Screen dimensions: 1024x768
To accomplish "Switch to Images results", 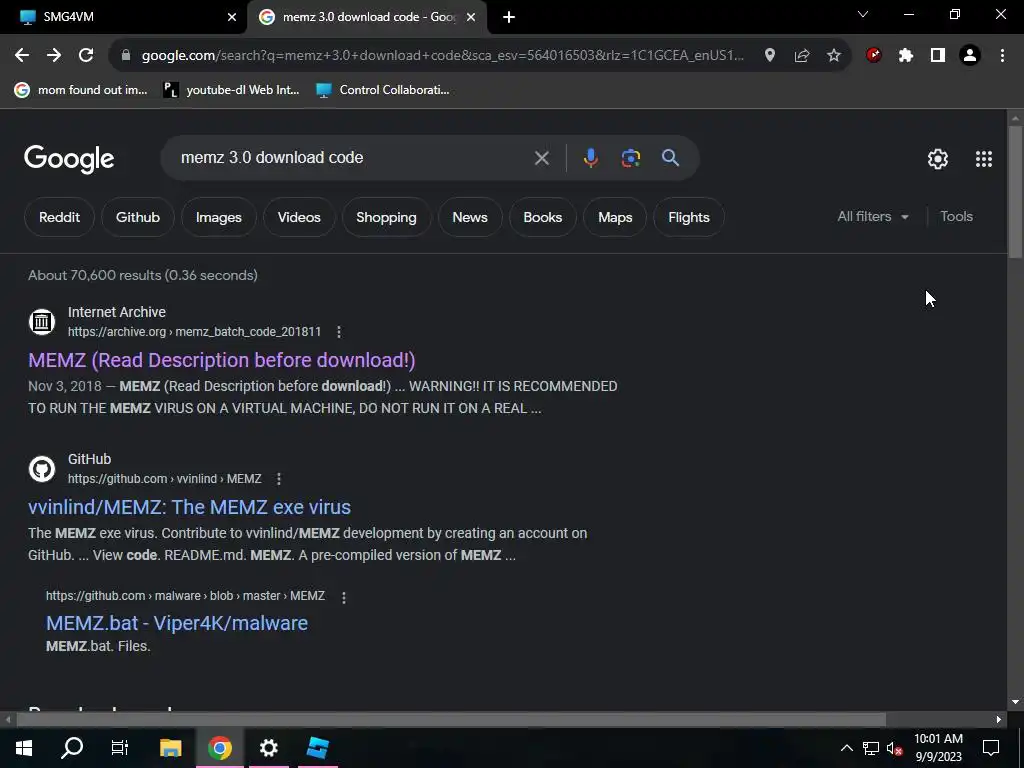I will point(219,217).
